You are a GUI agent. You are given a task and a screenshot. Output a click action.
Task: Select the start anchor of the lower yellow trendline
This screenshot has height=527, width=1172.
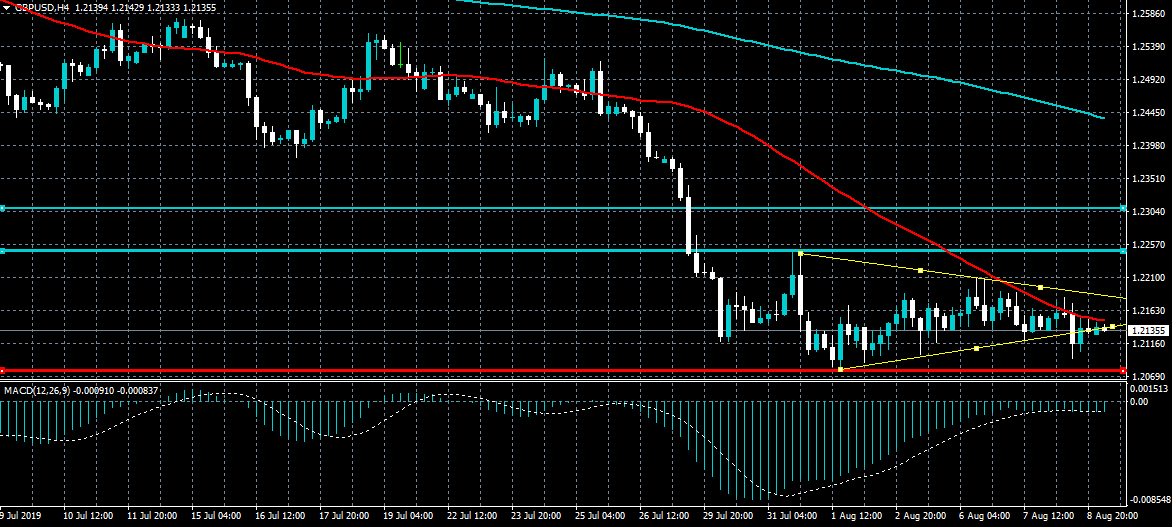(841, 369)
